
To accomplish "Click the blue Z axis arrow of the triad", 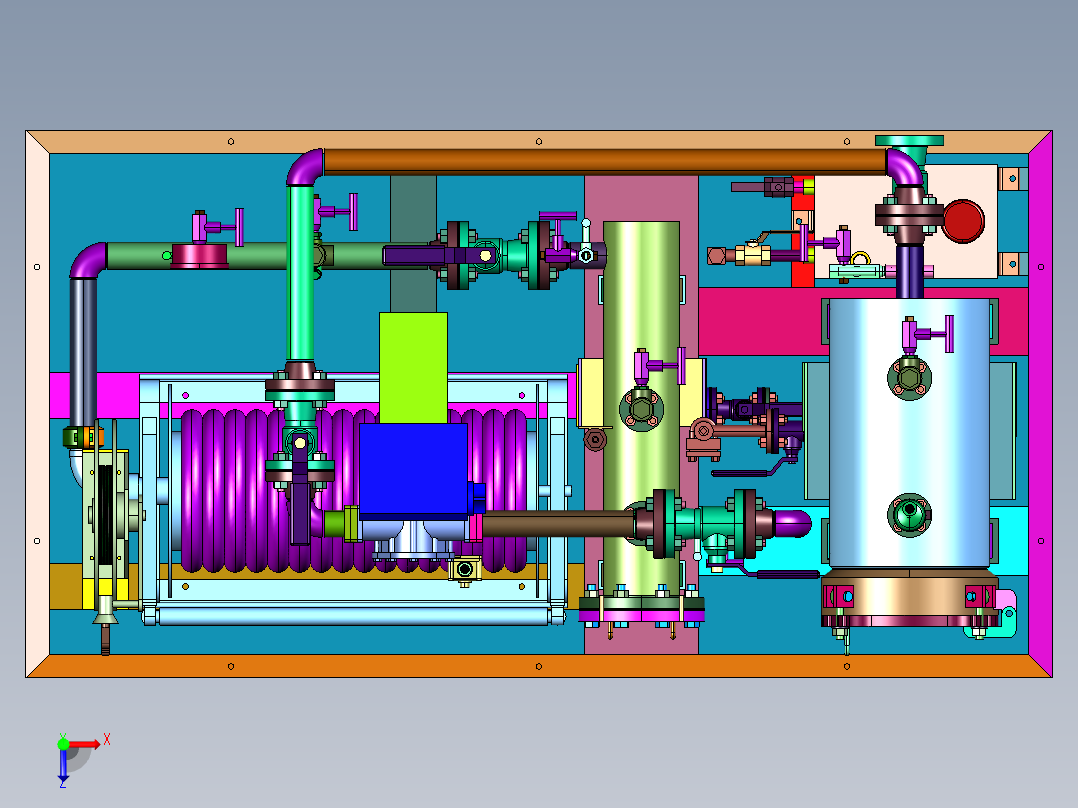I will [x=63, y=766].
